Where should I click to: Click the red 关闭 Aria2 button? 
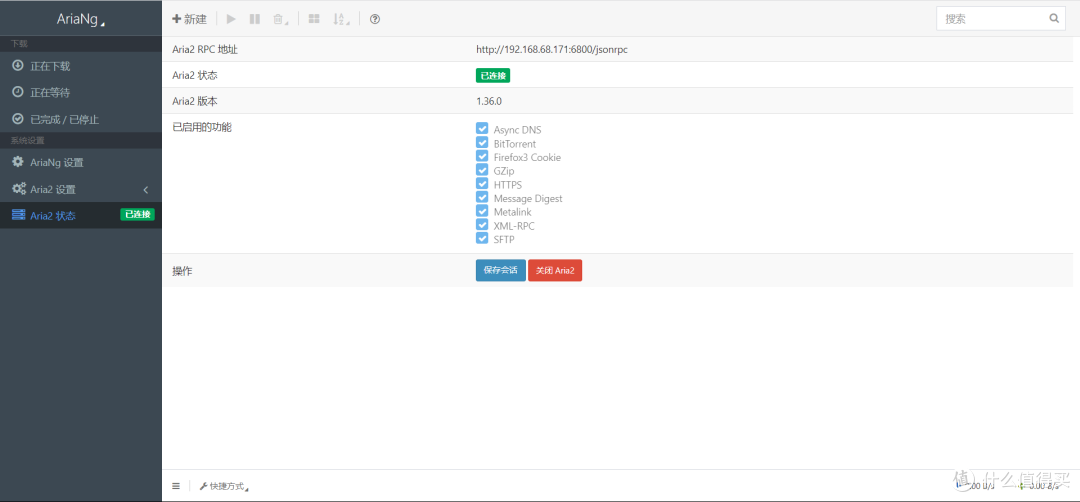(x=555, y=270)
